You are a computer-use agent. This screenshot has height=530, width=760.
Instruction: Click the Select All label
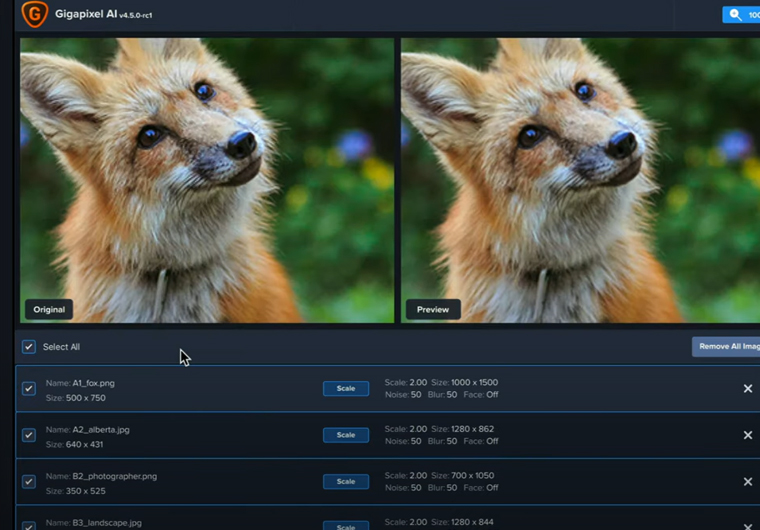click(x=62, y=347)
